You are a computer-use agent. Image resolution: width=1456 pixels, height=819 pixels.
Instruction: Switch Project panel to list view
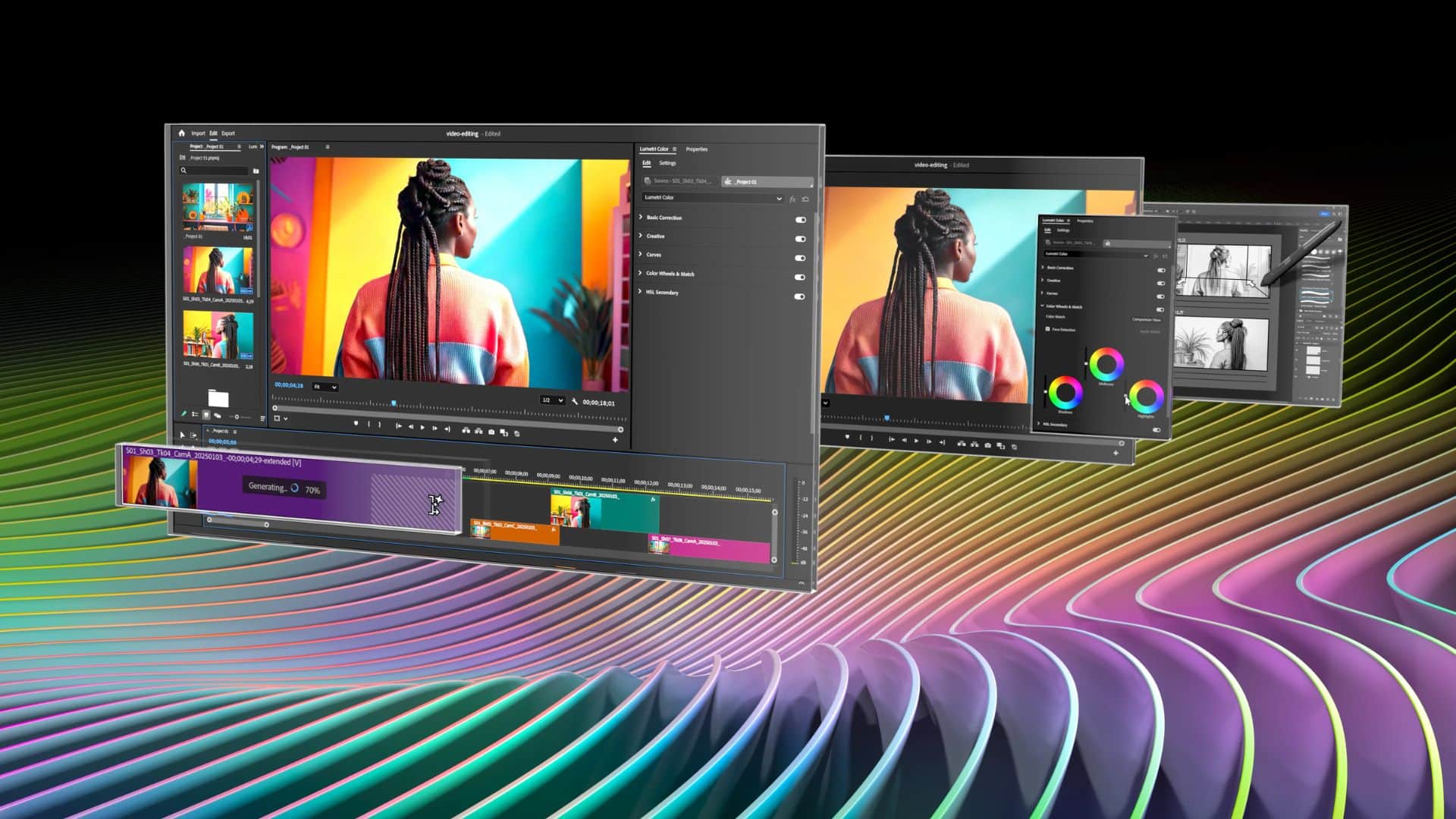[195, 415]
